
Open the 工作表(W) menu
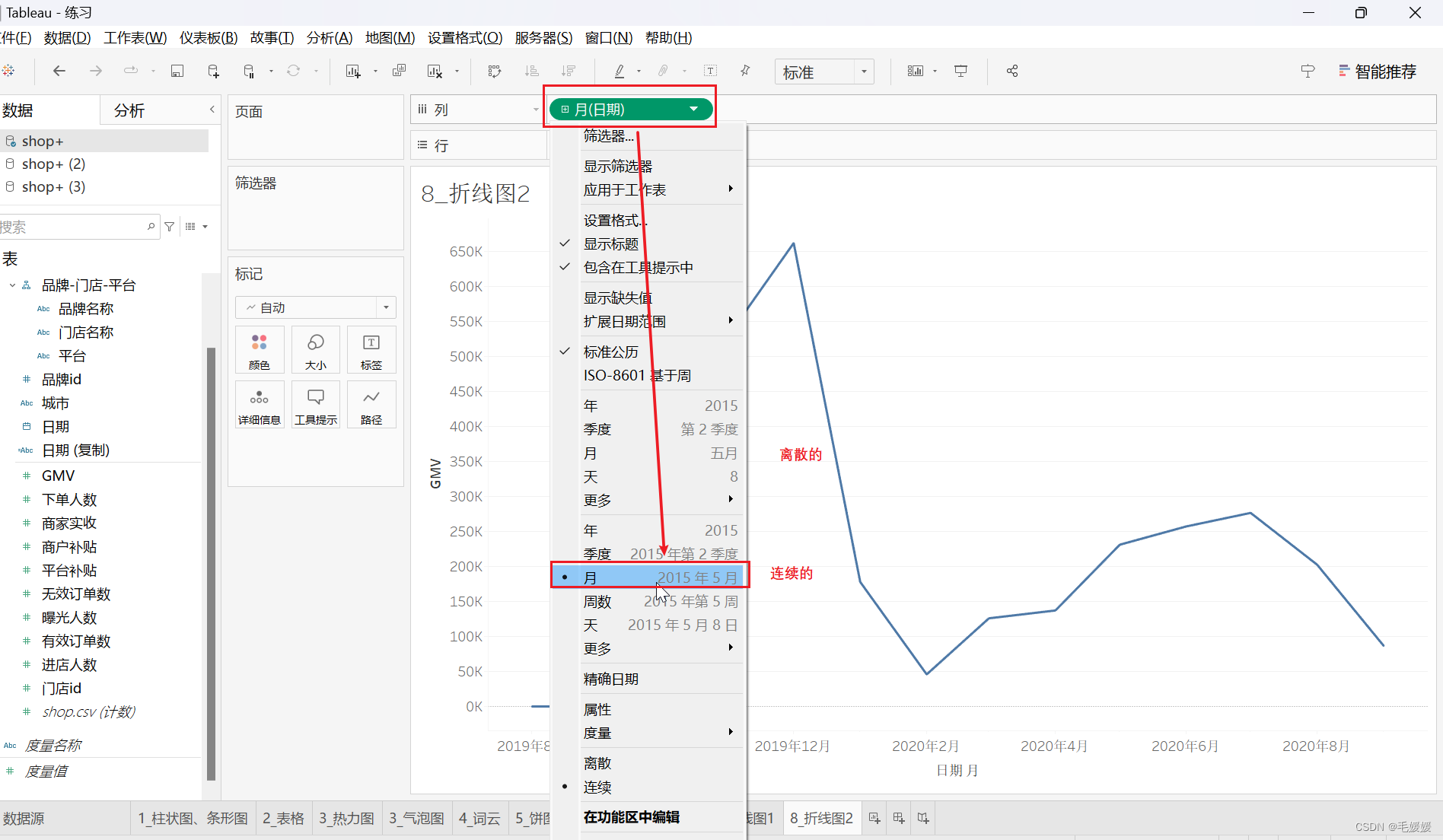pos(135,38)
